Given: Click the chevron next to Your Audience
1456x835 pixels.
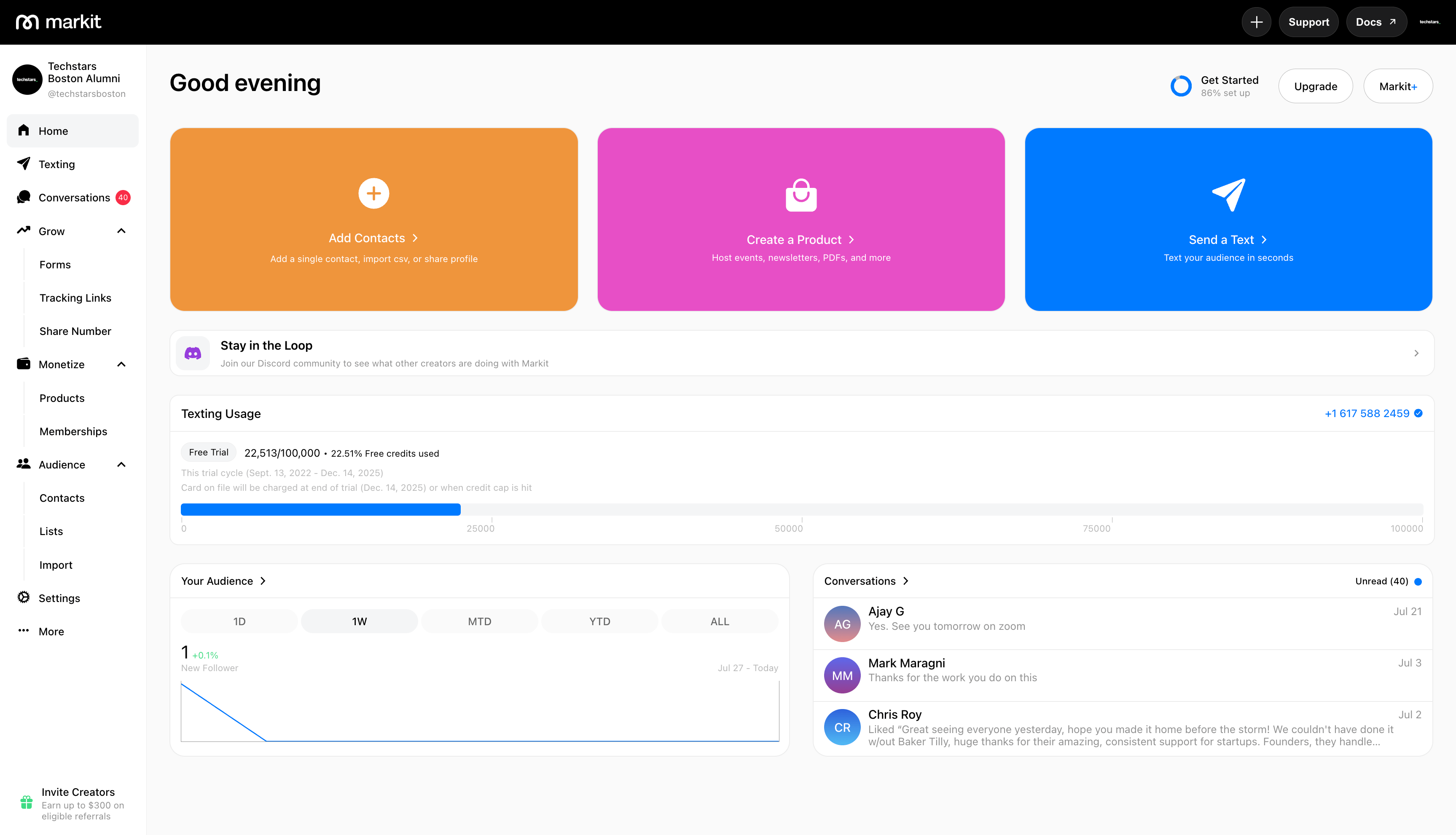Looking at the screenshot, I should tap(263, 581).
